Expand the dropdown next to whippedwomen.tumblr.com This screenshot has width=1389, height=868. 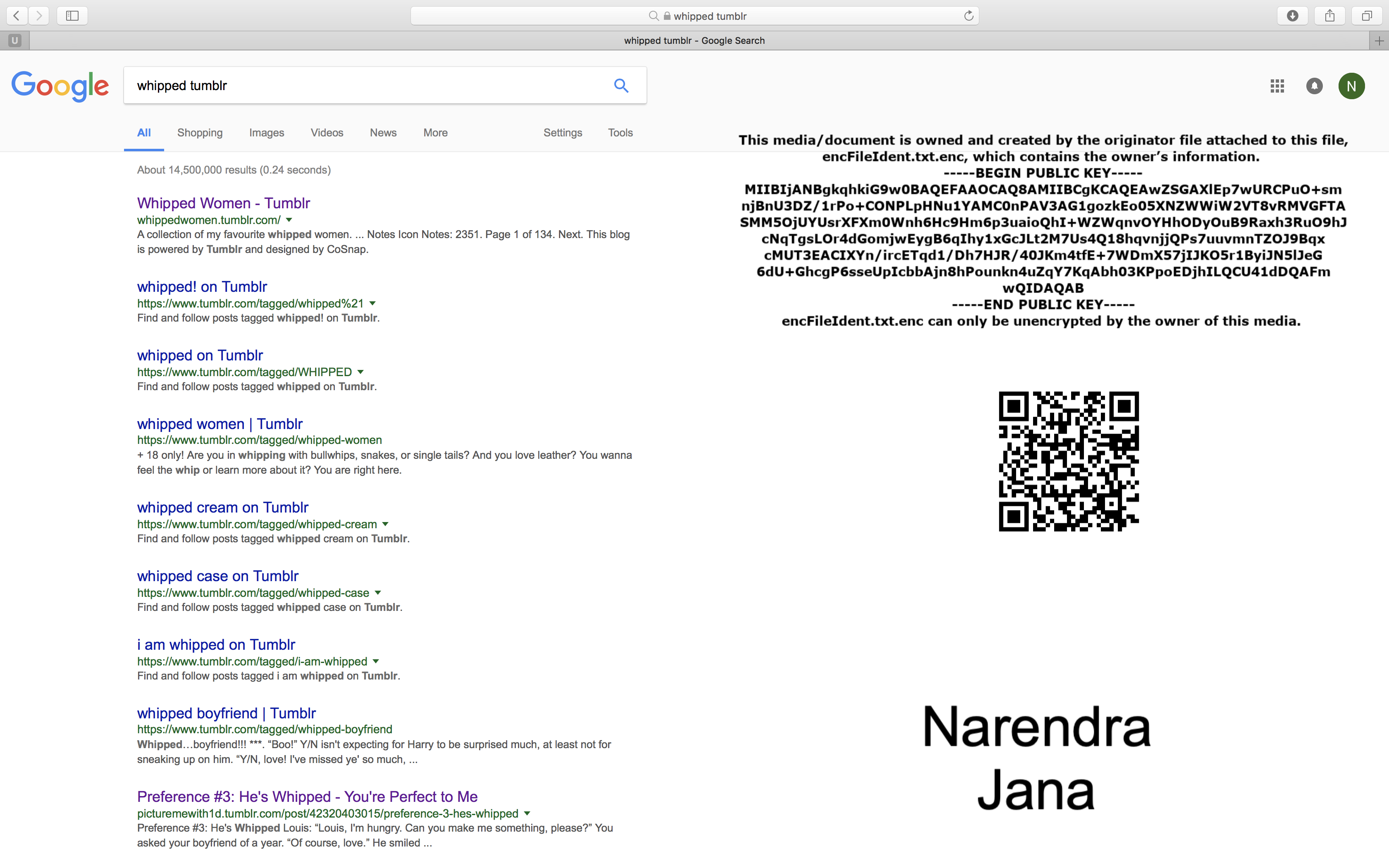pyautogui.click(x=289, y=220)
